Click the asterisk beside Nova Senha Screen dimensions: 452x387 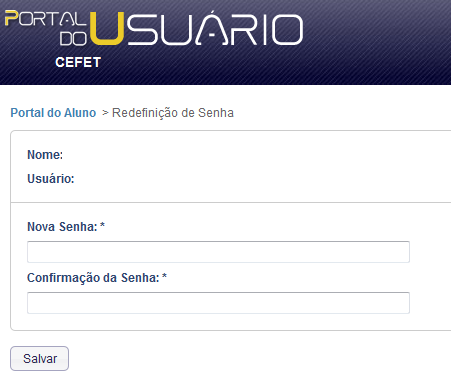tap(102, 225)
